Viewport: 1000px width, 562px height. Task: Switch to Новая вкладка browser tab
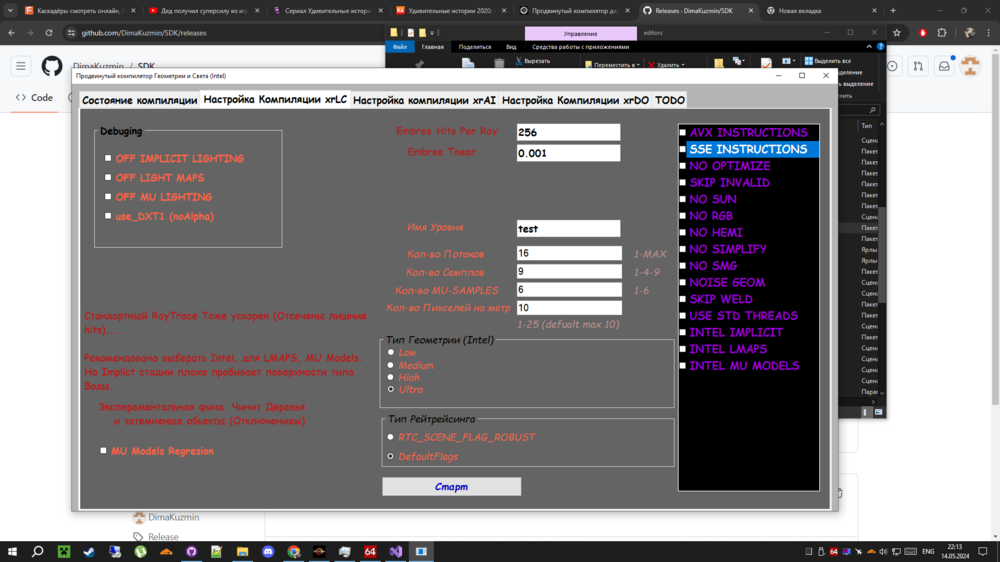tap(822, 11)
